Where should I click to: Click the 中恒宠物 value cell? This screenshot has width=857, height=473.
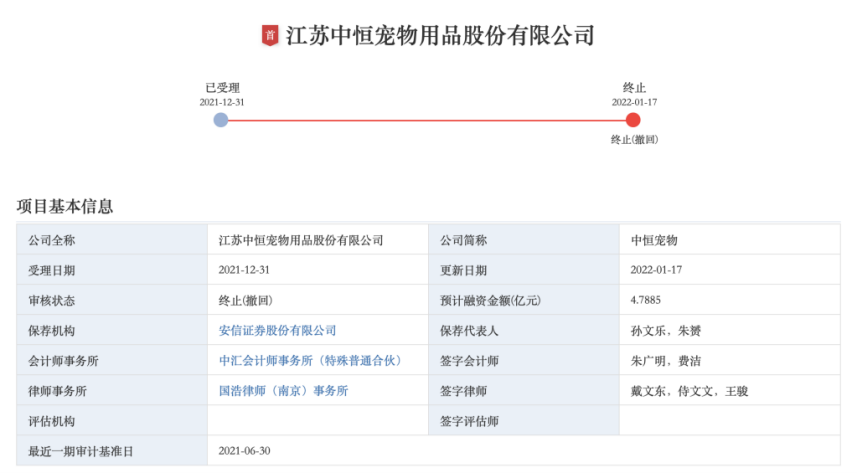pos(730,240)
